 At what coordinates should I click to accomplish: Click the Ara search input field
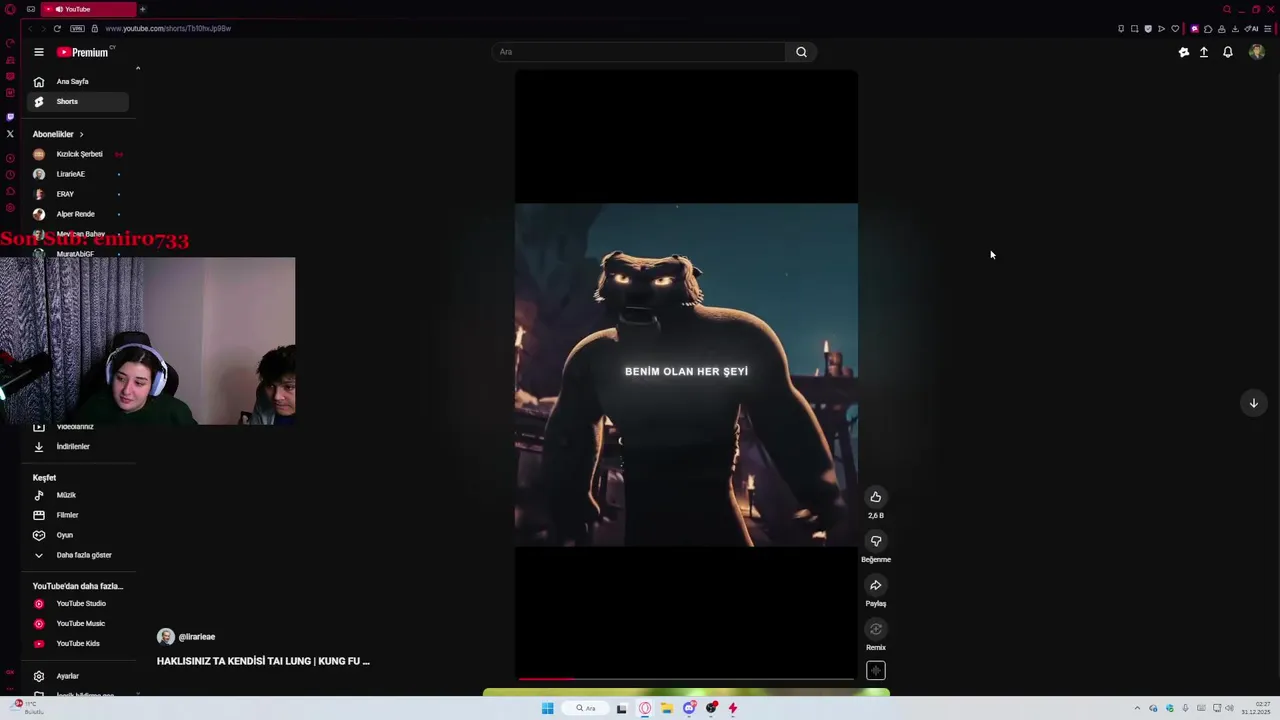pos(640,52)
